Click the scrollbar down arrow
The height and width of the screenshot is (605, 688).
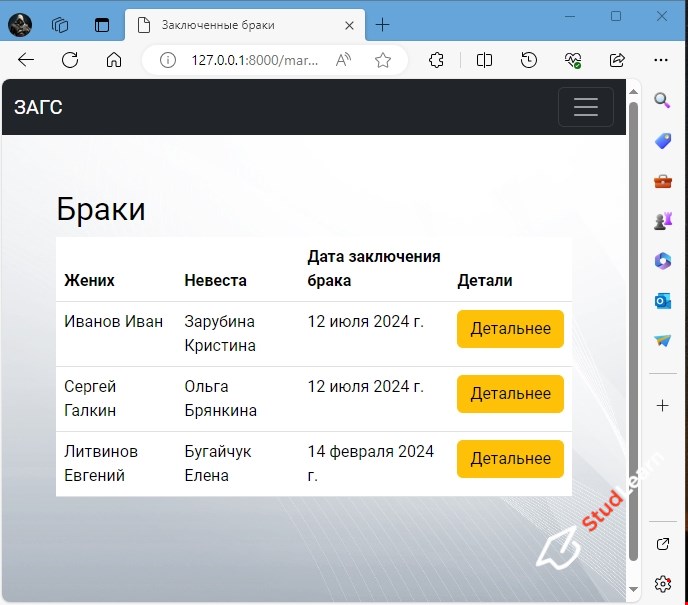pyautogui.click(x=633, y=589)
